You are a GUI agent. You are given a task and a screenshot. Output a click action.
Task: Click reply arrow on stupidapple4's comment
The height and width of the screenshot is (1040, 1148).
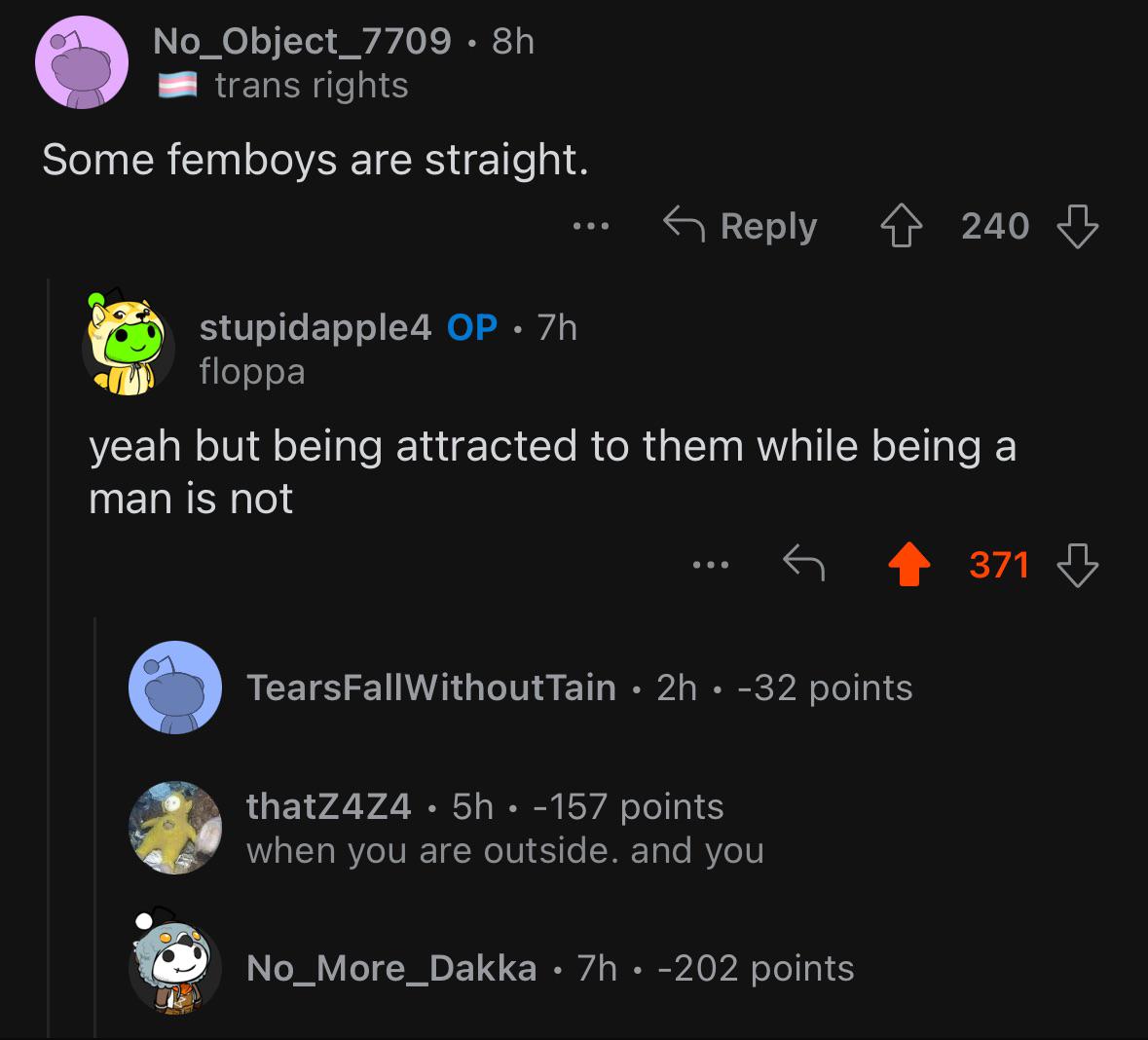(804, 564)
